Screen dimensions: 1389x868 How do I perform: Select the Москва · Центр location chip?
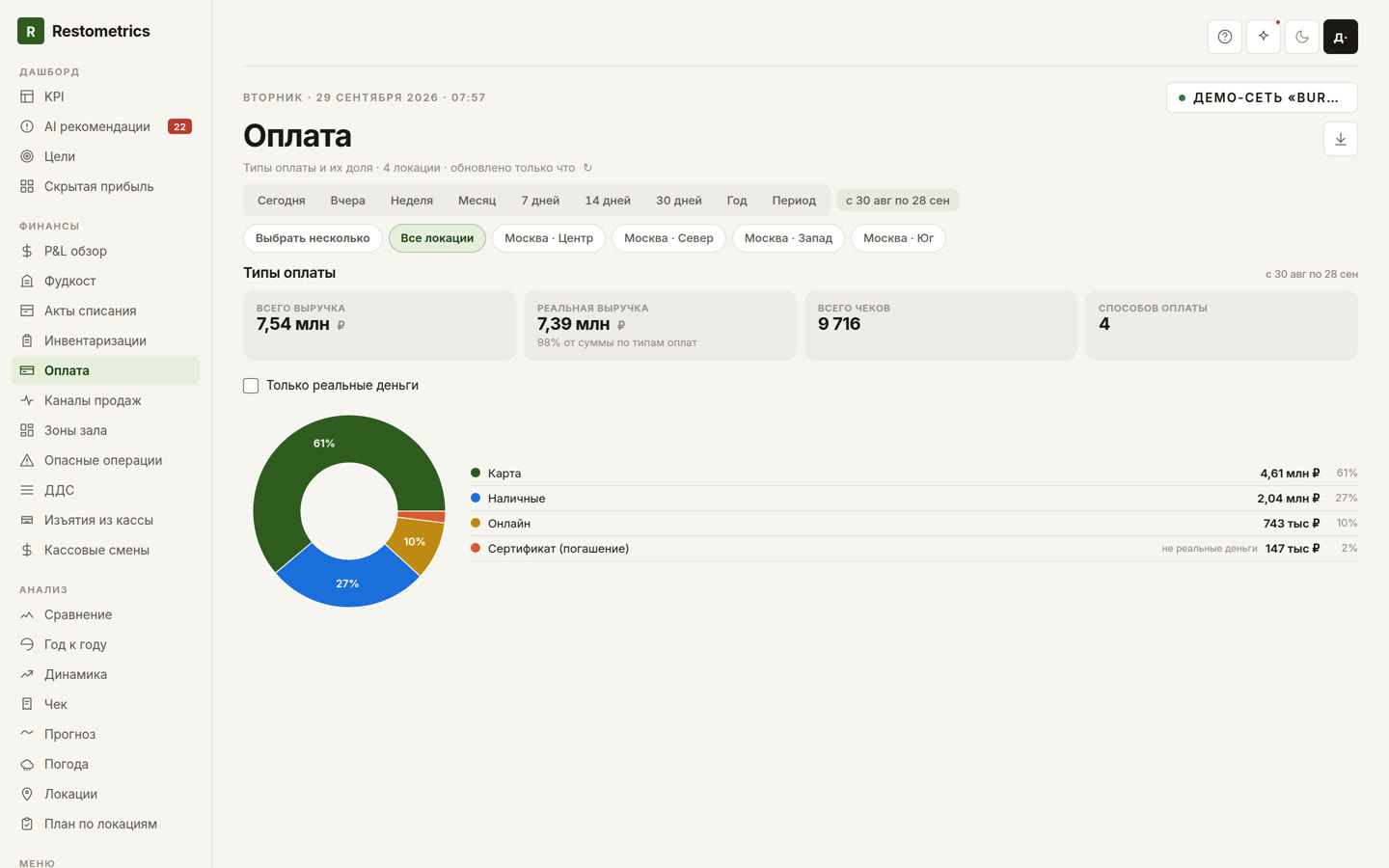(x=549, y=238)
